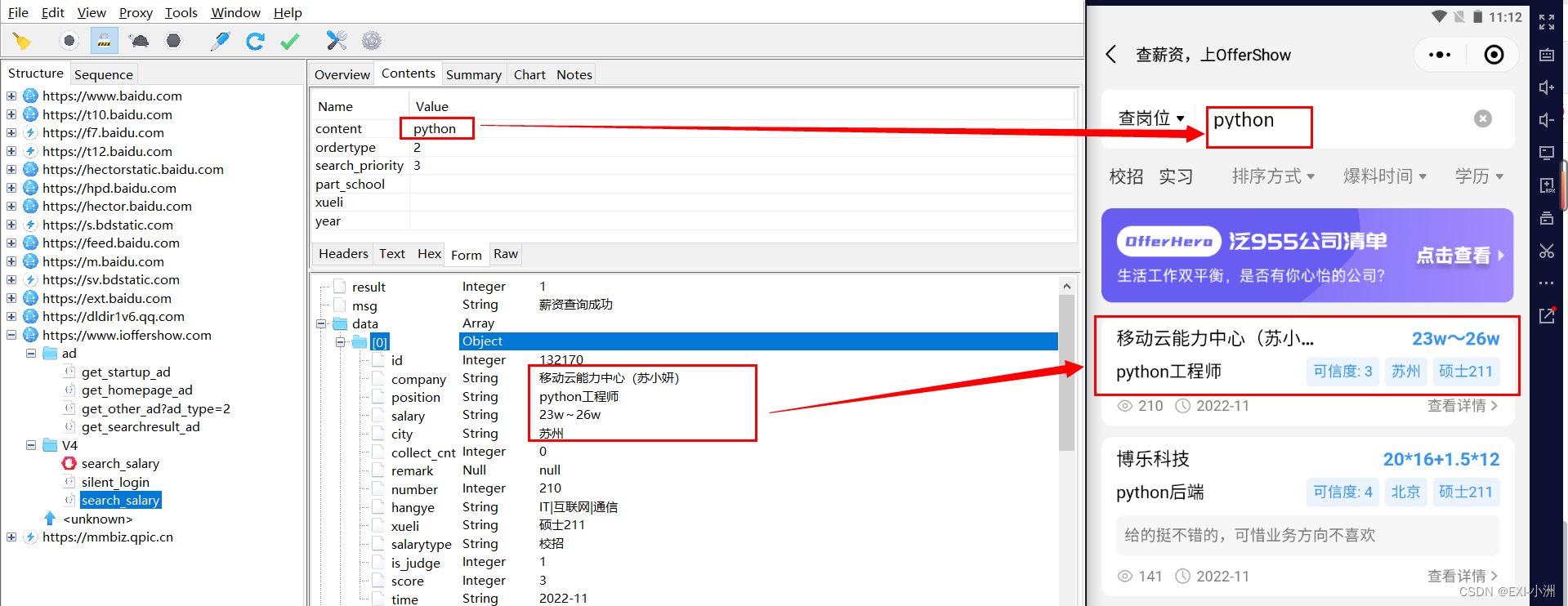
Task: Expand the https://www.baidu.com tree node
Action: point(11,96)
